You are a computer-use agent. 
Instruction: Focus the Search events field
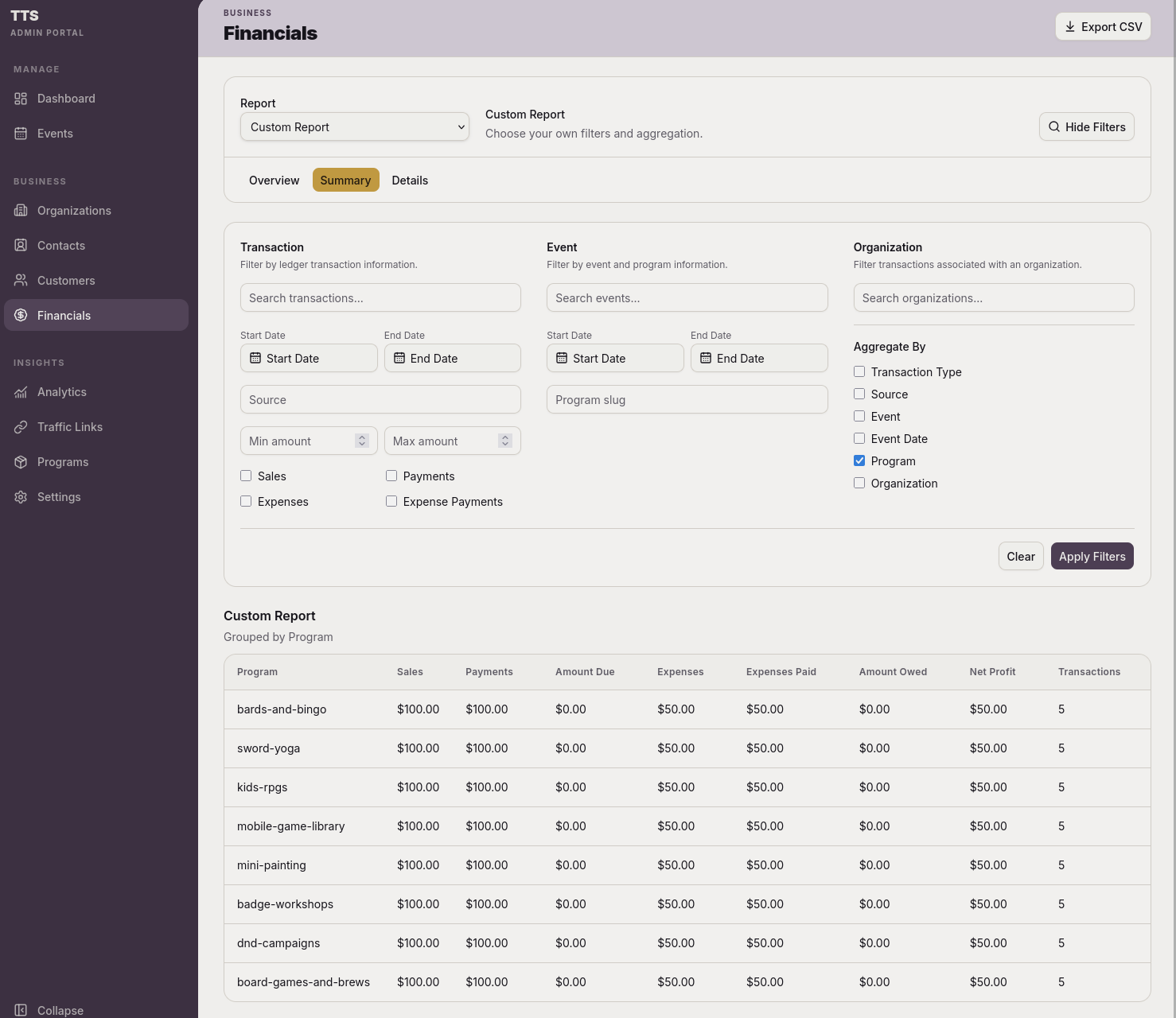687,297
